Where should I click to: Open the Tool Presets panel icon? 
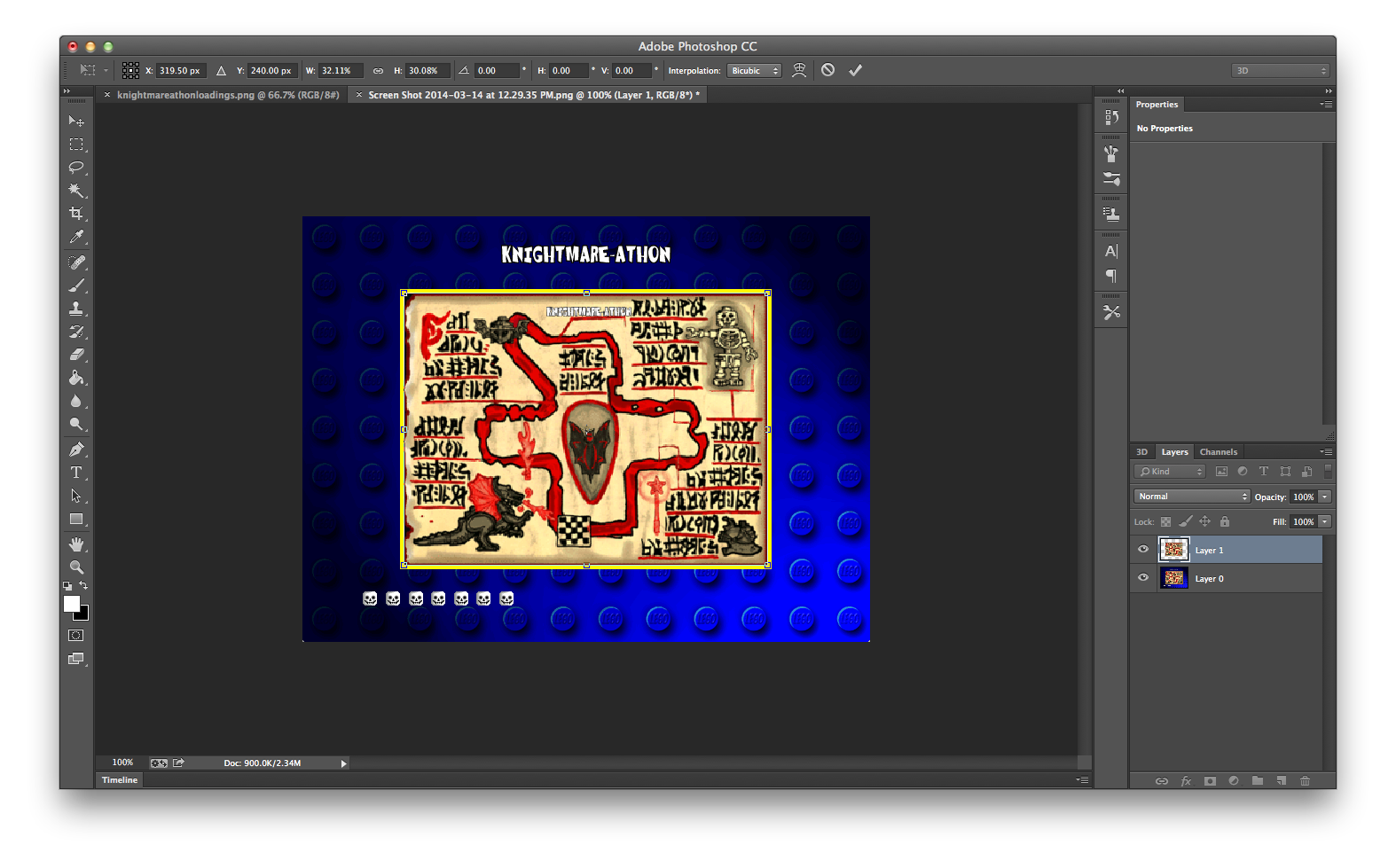point(1111,313)
